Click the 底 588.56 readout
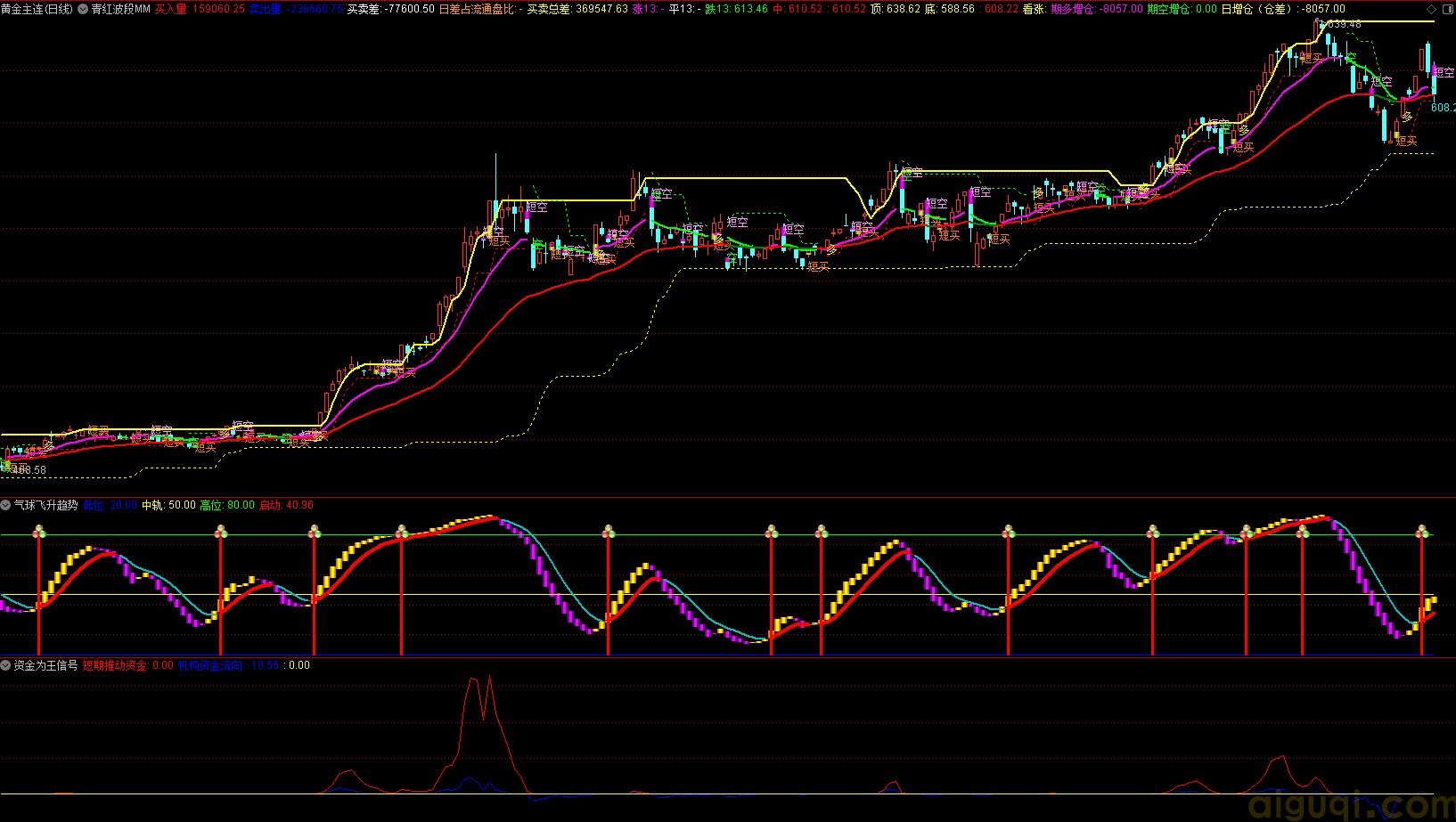 point(950,9)
